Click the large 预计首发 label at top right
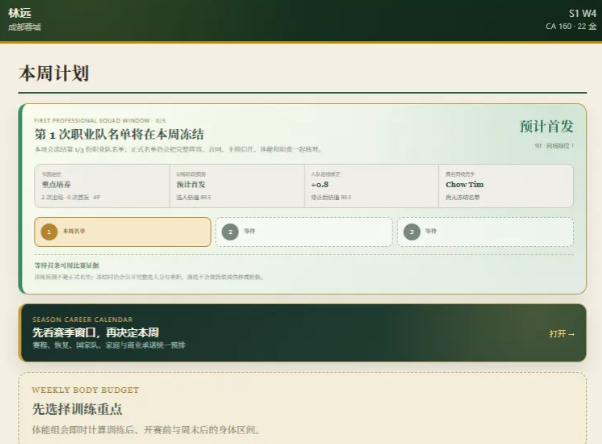This screenshot has width=602, height=444. point(546,126)
